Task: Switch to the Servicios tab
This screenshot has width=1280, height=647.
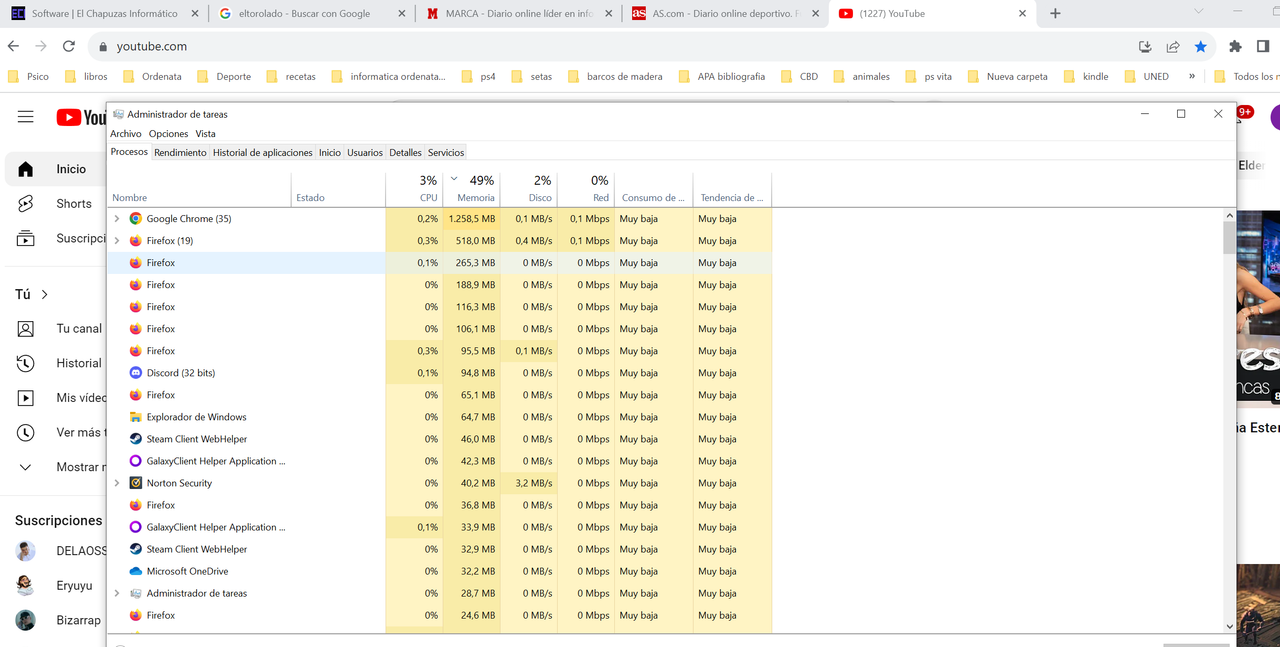Action: 446,152
